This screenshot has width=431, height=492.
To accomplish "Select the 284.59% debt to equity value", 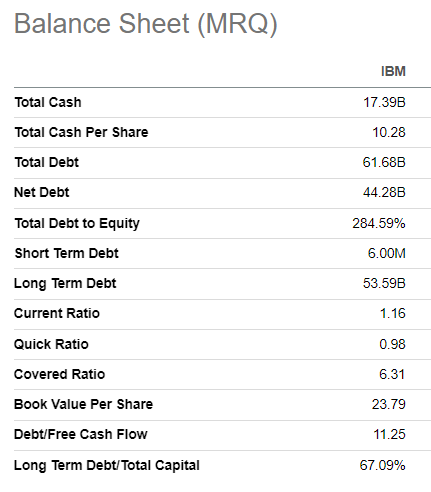I will pyautogui.click(x=379, y=223).
